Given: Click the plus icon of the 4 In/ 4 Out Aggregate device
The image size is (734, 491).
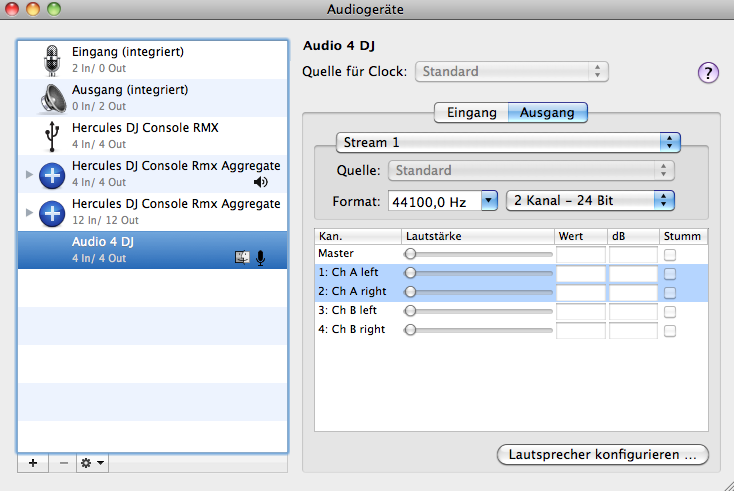Looking at the screenshot, I should click(52, 176).
